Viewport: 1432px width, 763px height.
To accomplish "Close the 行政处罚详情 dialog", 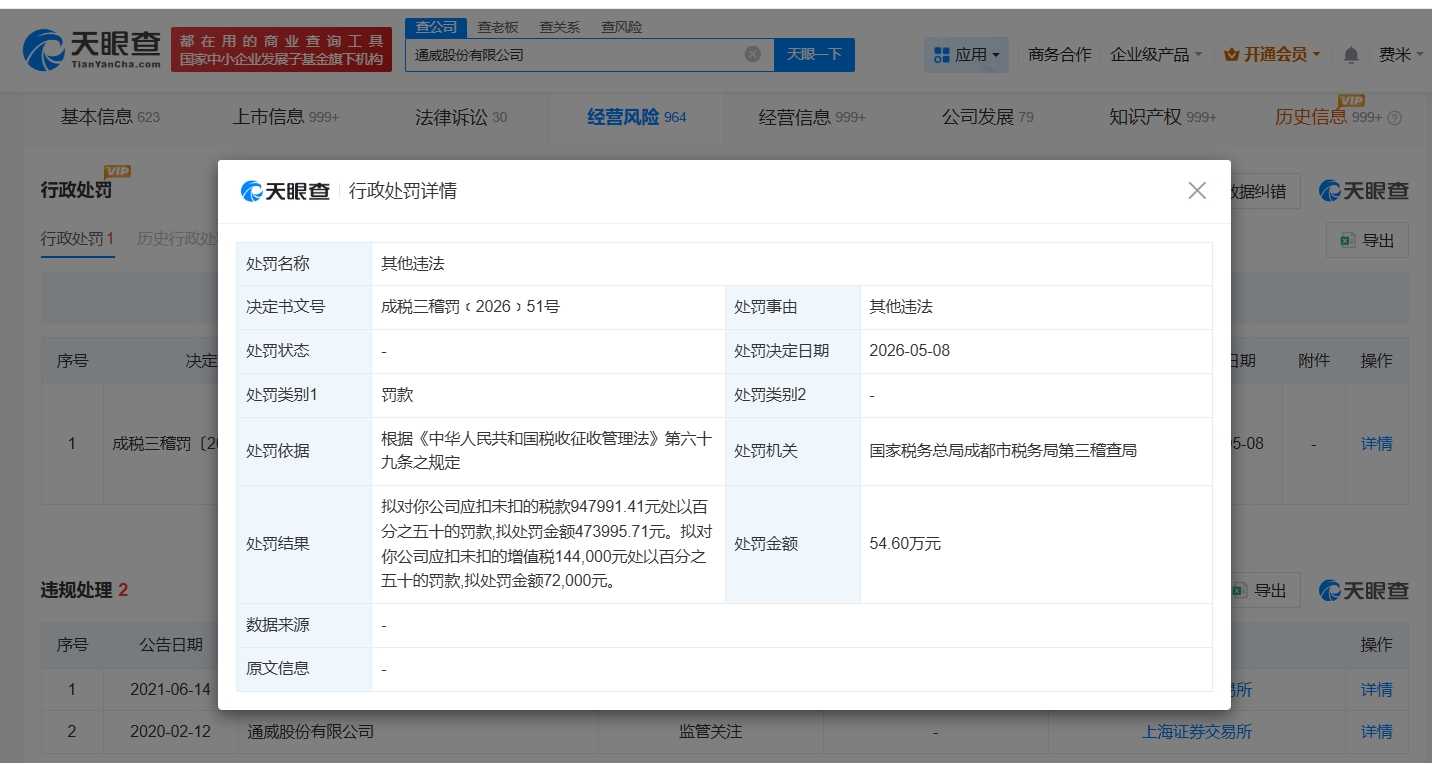I will [1197, 190].
